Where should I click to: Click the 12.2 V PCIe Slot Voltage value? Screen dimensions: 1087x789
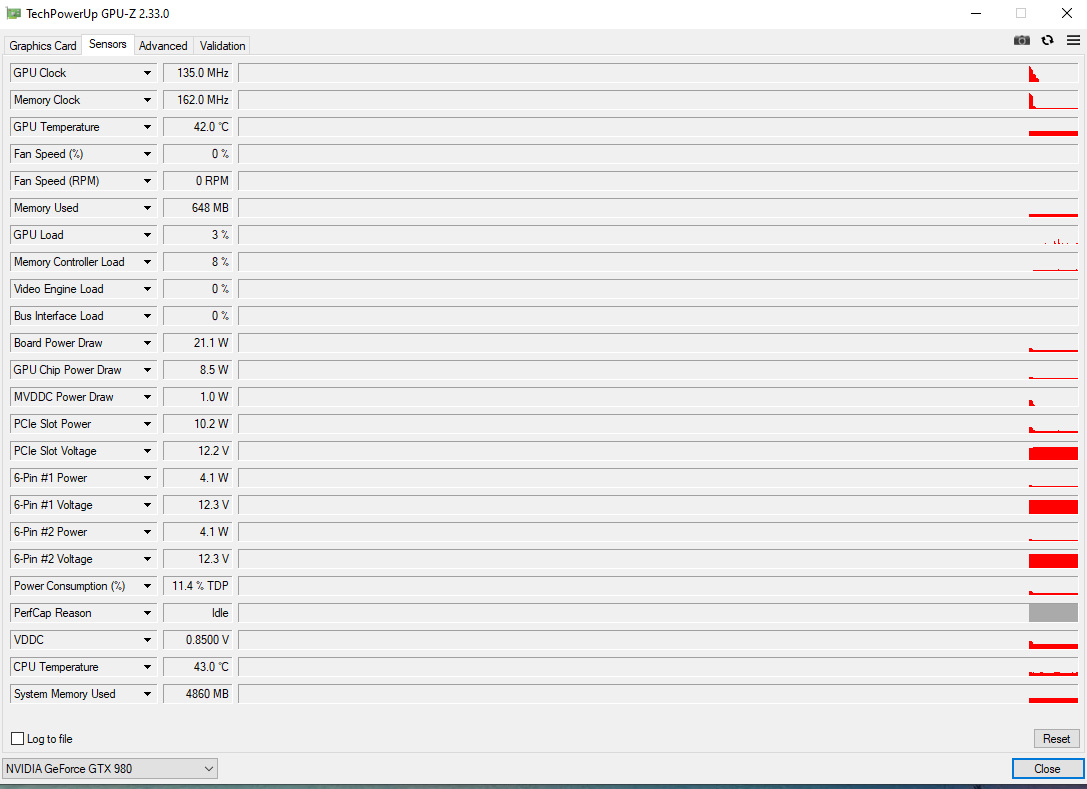198,451
